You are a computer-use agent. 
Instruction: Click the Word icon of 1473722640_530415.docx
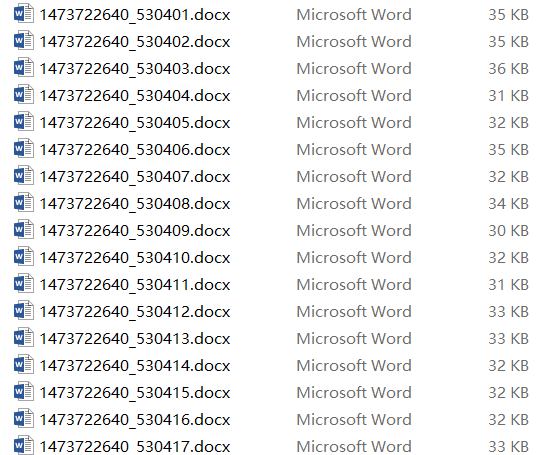point(24,391)
